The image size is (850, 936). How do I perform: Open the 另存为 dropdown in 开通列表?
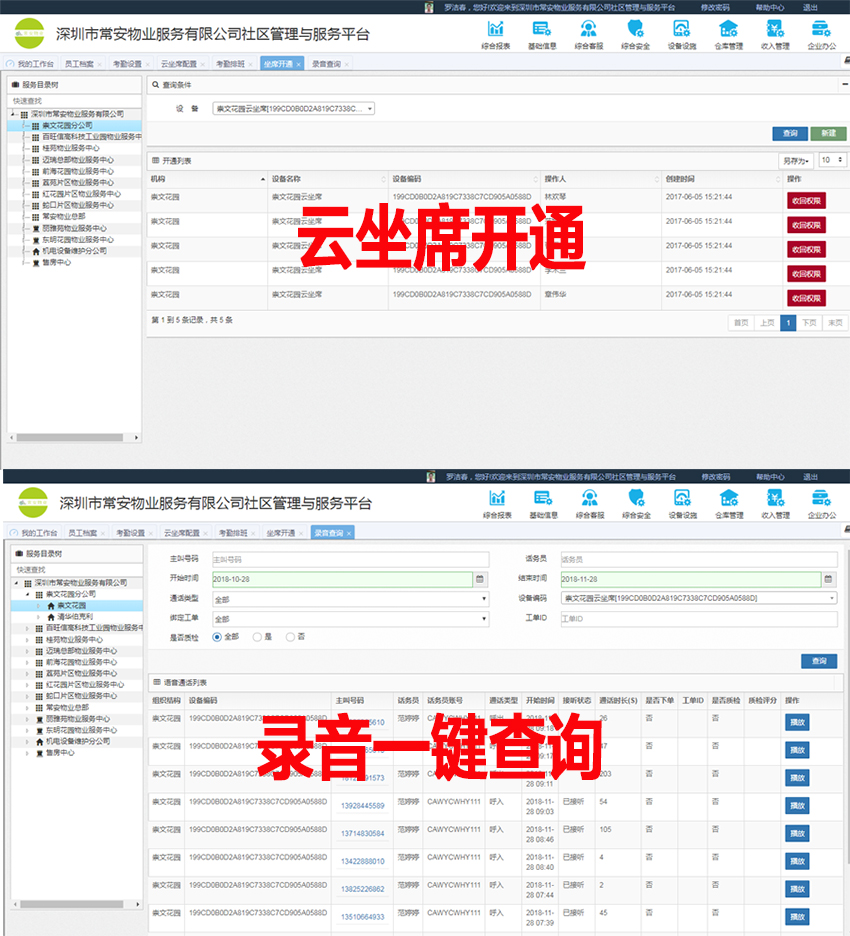click(x=796, y=160)
